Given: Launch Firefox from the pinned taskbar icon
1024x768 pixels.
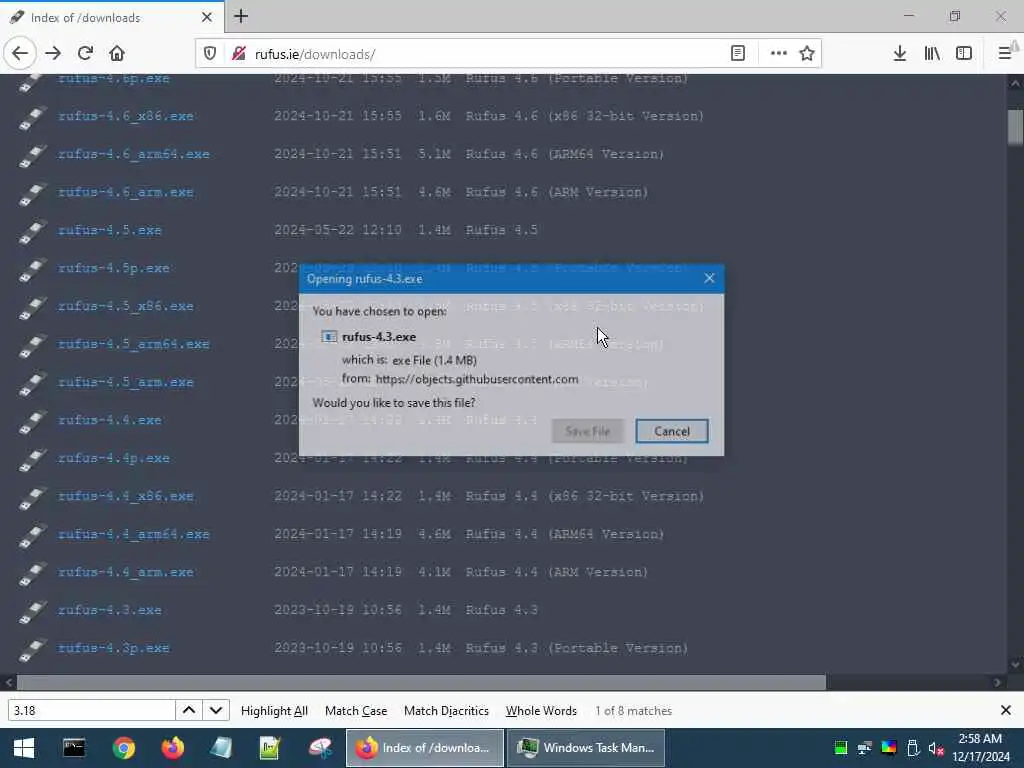Looking at the screenshot, I should point(172,748).
